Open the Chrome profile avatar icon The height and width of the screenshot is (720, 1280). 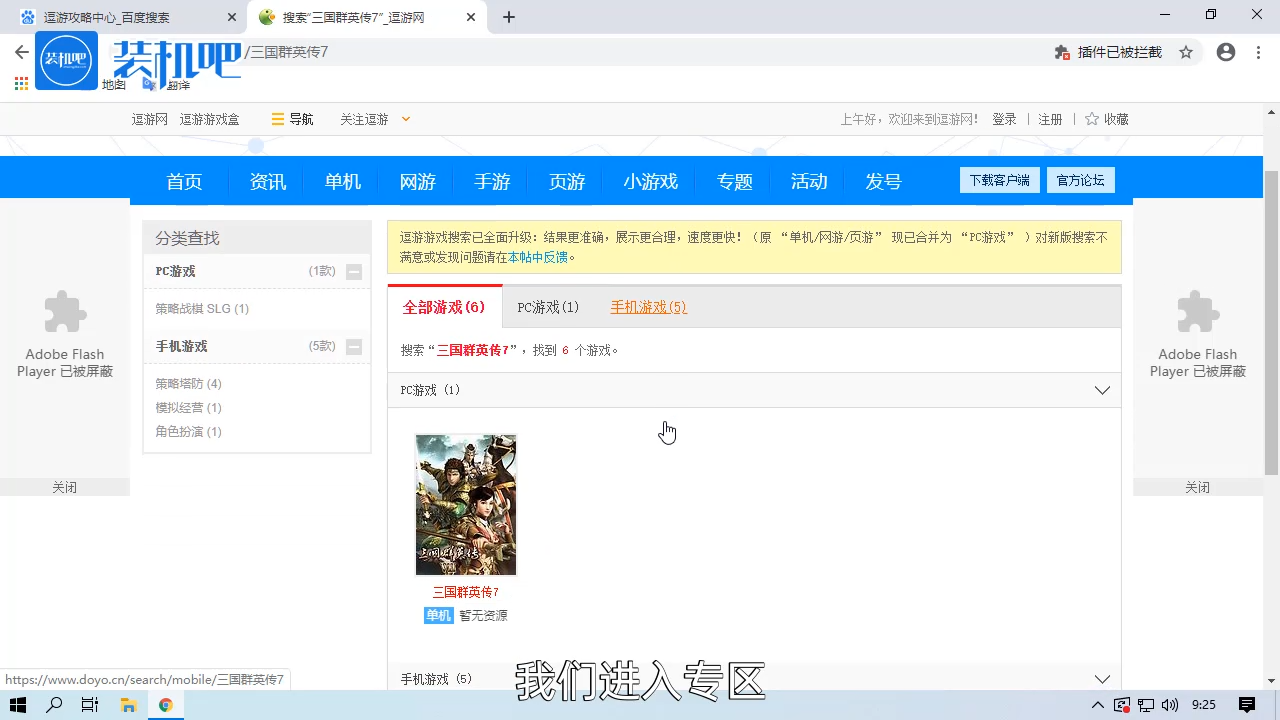1226,52
